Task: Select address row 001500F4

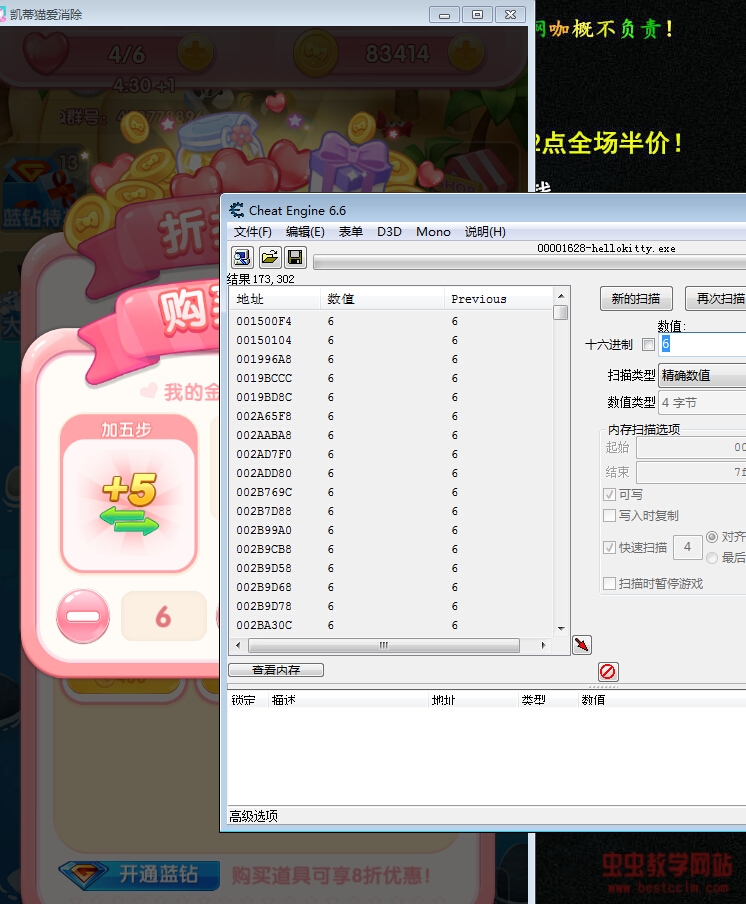Action: (391, 321)
